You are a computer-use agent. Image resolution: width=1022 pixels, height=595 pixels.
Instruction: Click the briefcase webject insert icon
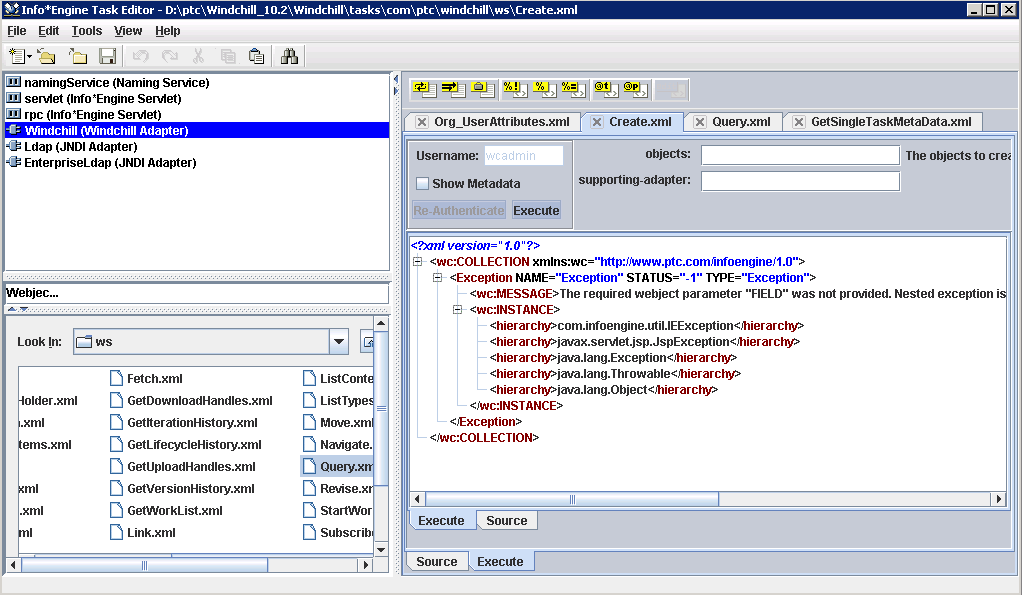483,89
